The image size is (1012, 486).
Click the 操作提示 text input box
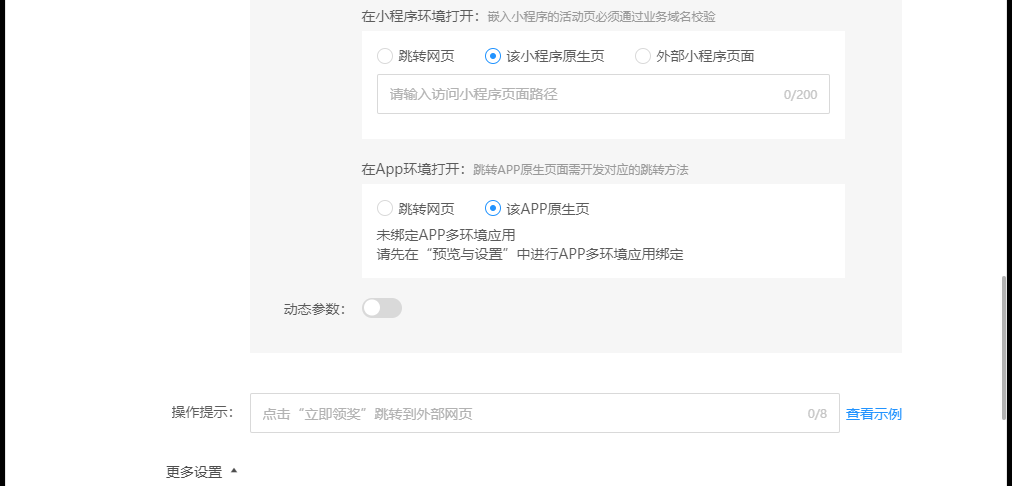(x=545, y=413)
